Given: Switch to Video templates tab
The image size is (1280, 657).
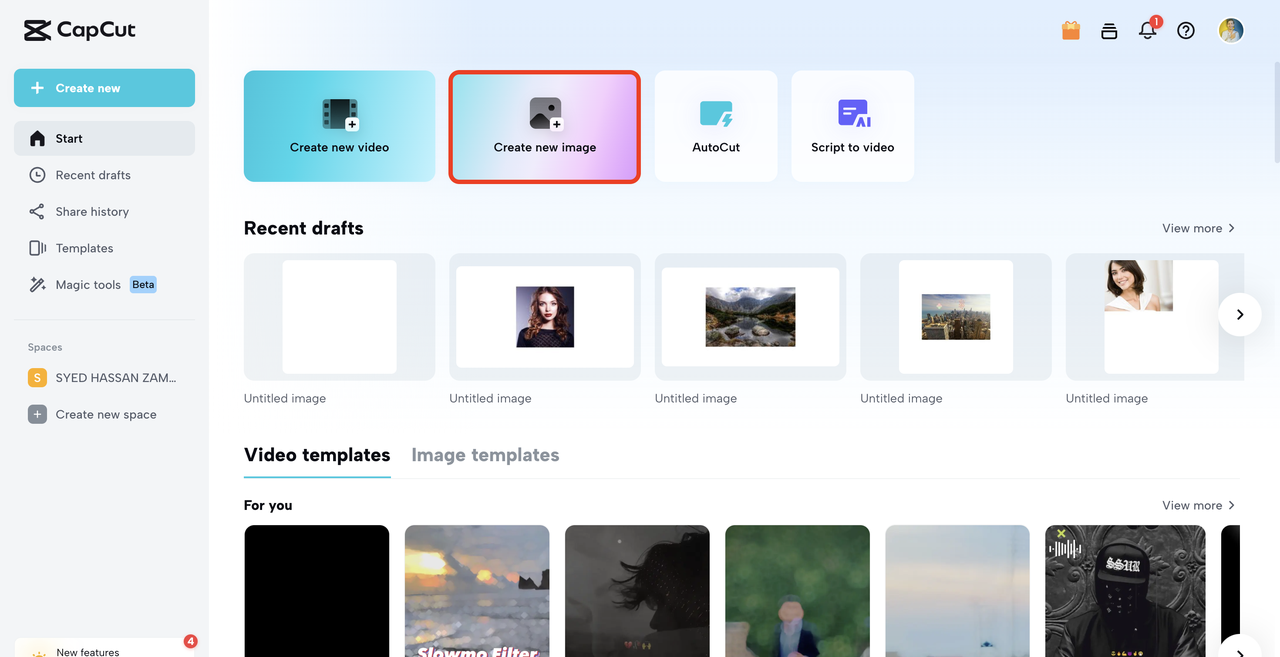Looking at the screenshot, I should tap(317, 455).
